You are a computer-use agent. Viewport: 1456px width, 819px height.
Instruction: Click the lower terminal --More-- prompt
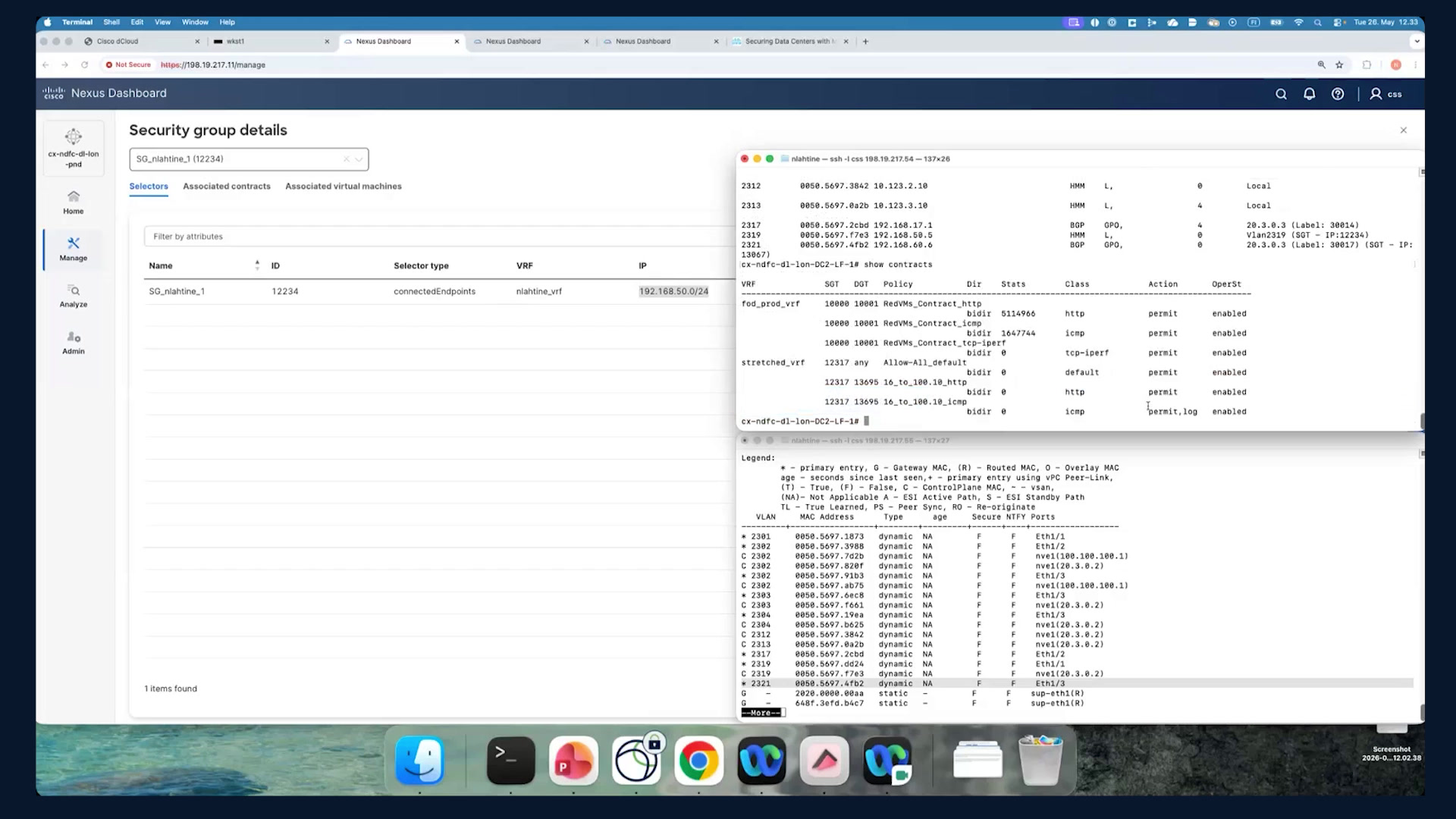click(x=761, y=713)
